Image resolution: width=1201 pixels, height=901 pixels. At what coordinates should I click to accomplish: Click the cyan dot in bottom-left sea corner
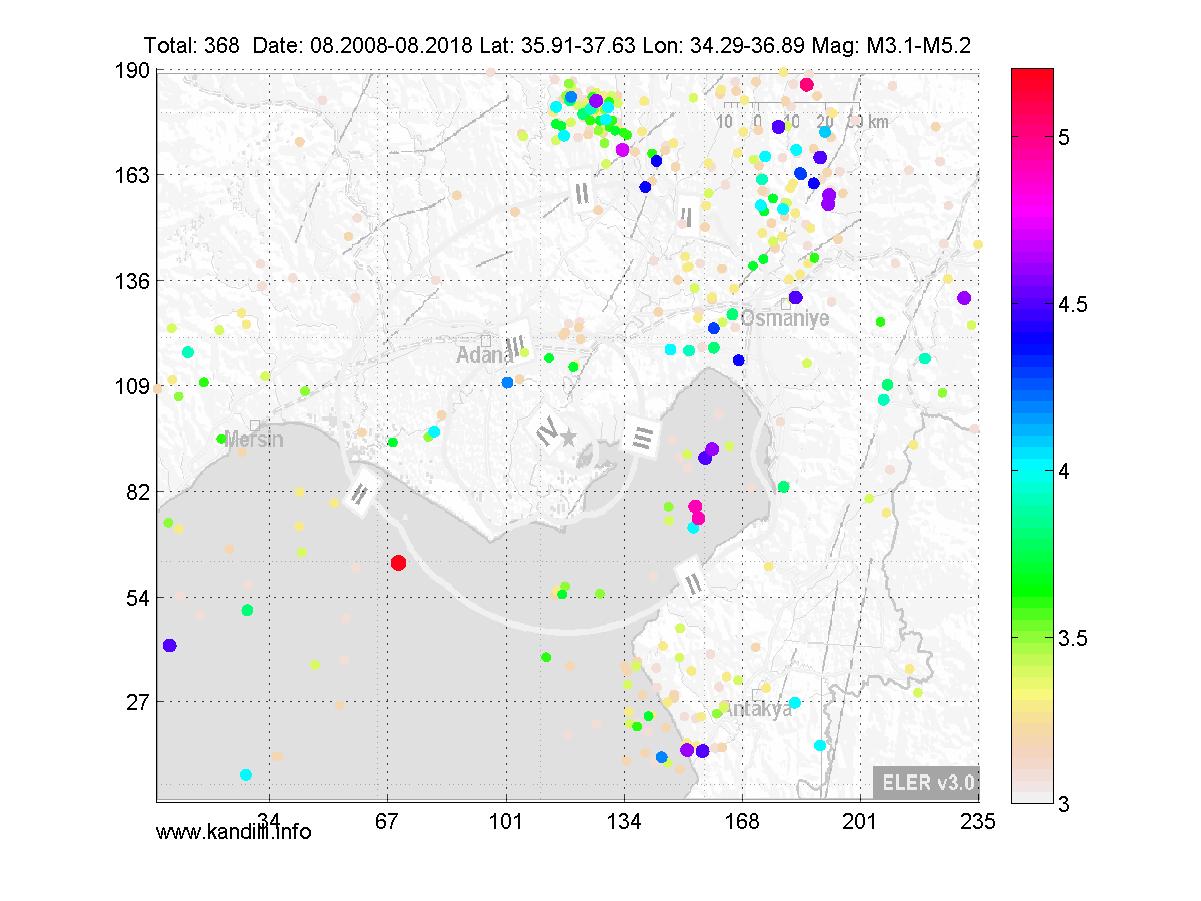pos(246,774)
